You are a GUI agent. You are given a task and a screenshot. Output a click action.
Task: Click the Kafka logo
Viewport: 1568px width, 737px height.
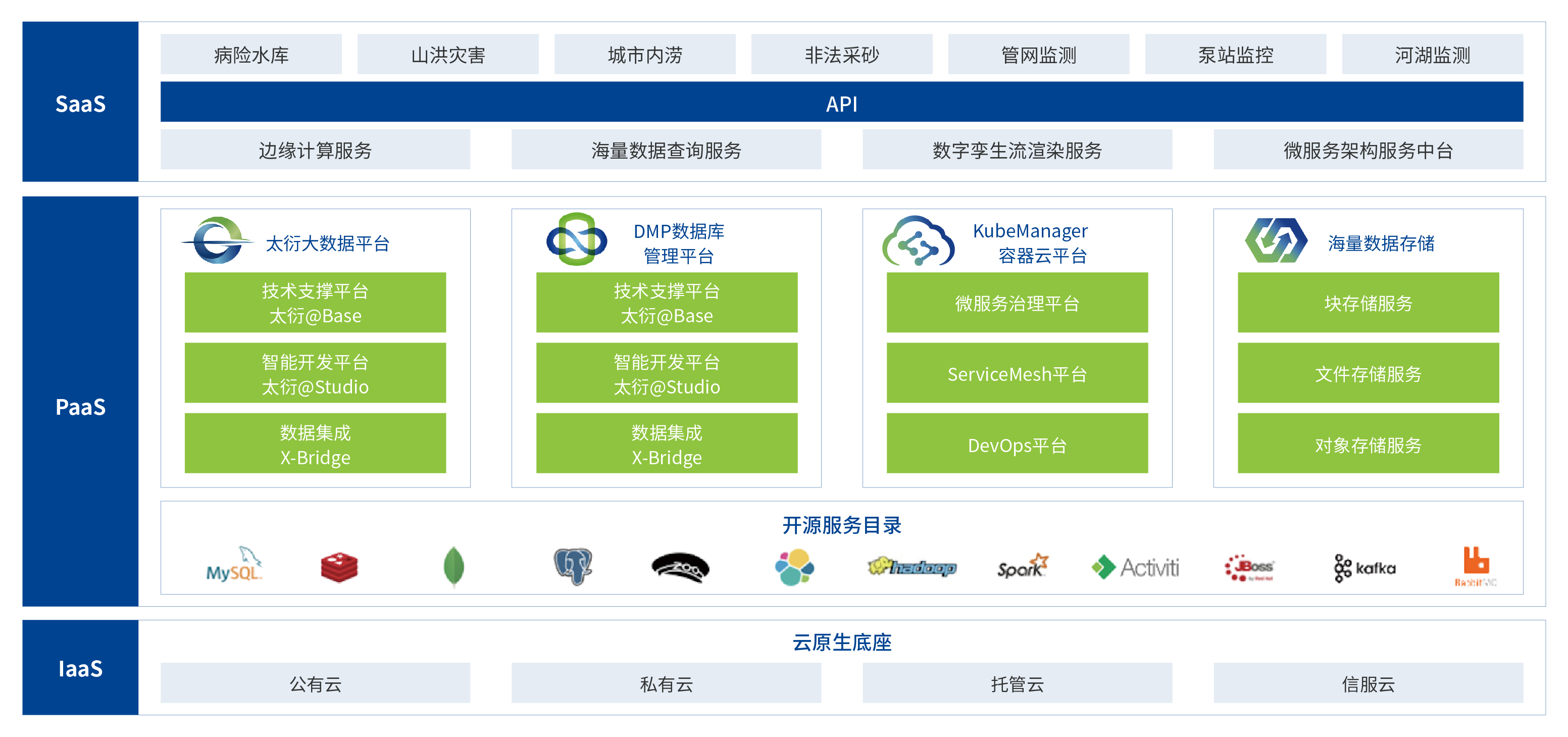coord(1364,568)
